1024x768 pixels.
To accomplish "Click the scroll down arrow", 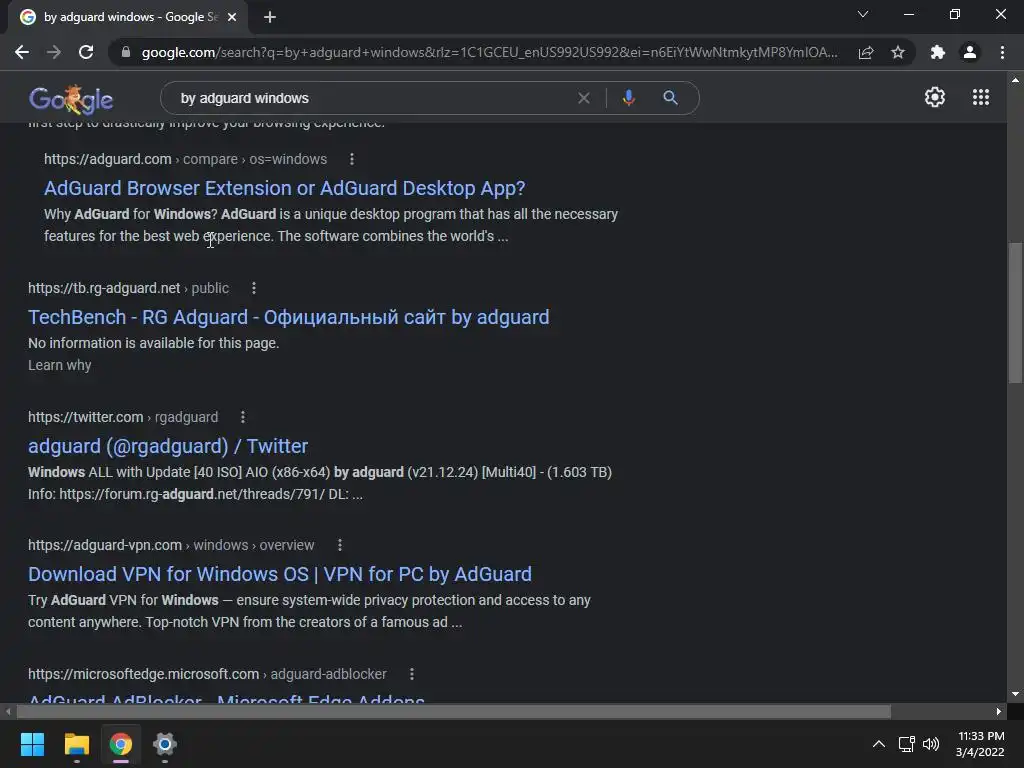I will [1015, 694].
